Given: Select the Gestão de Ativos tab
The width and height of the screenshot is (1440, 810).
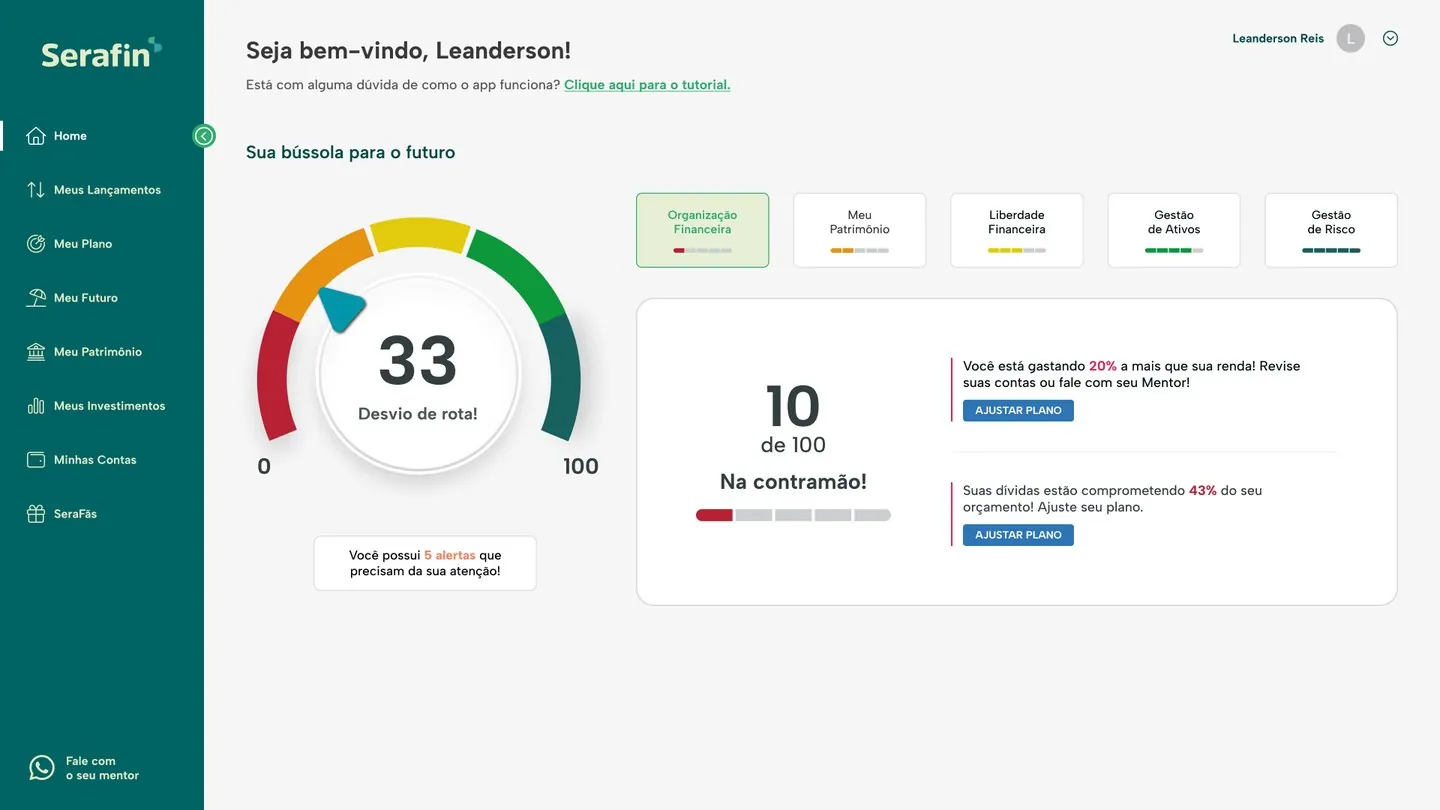Looking at the screenshot, I should (1174, 230).
